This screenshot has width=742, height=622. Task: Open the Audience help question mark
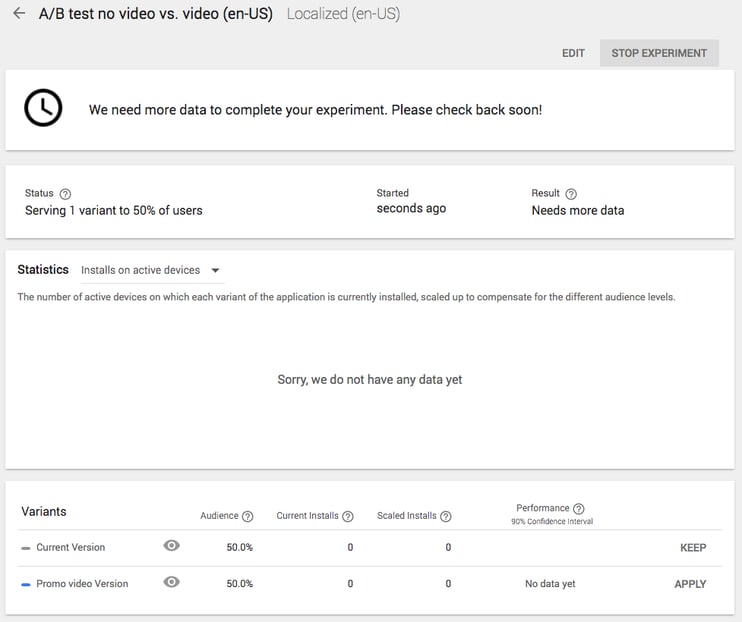click(247, 516)
